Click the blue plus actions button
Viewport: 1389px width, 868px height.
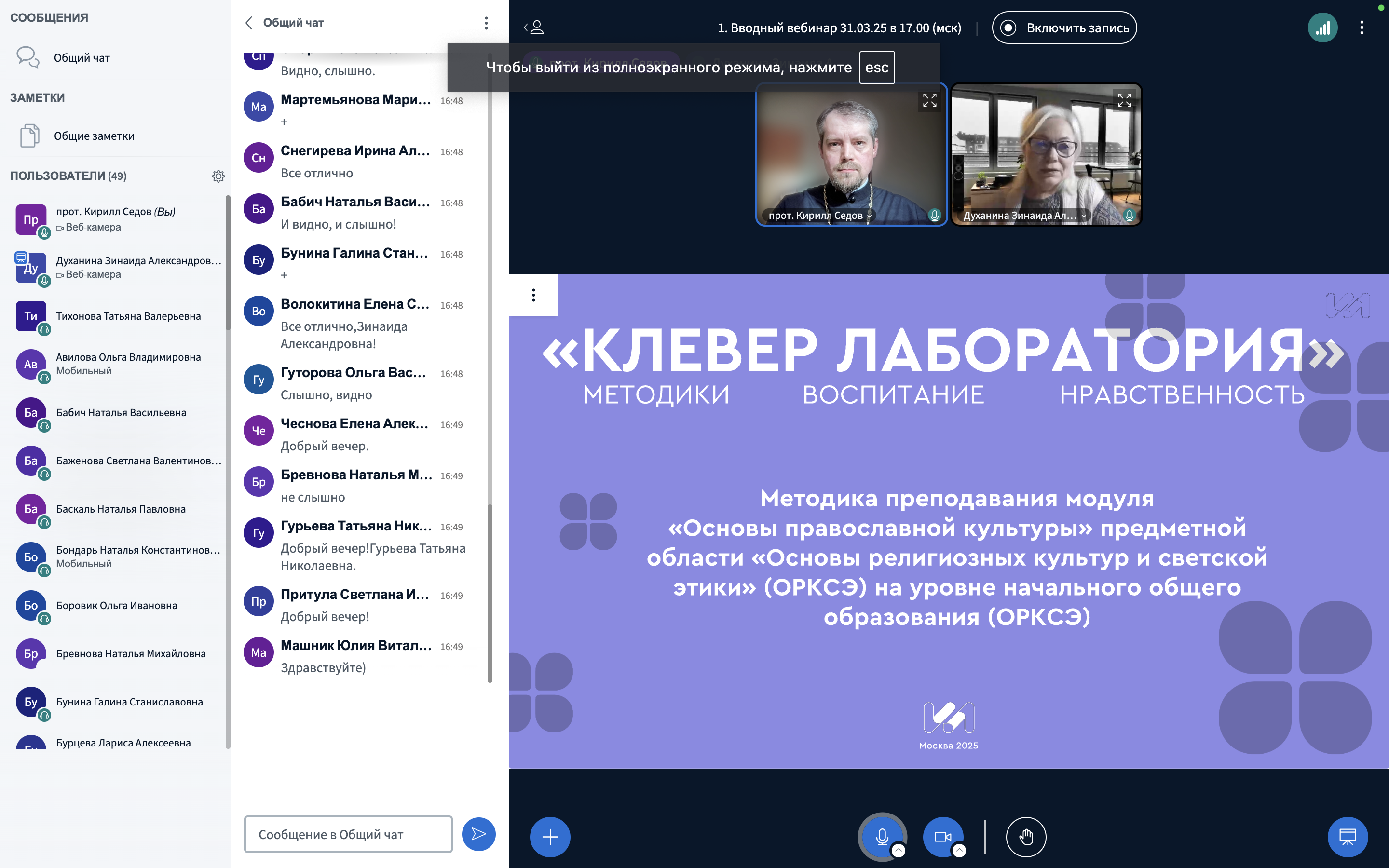pos(549,837)
